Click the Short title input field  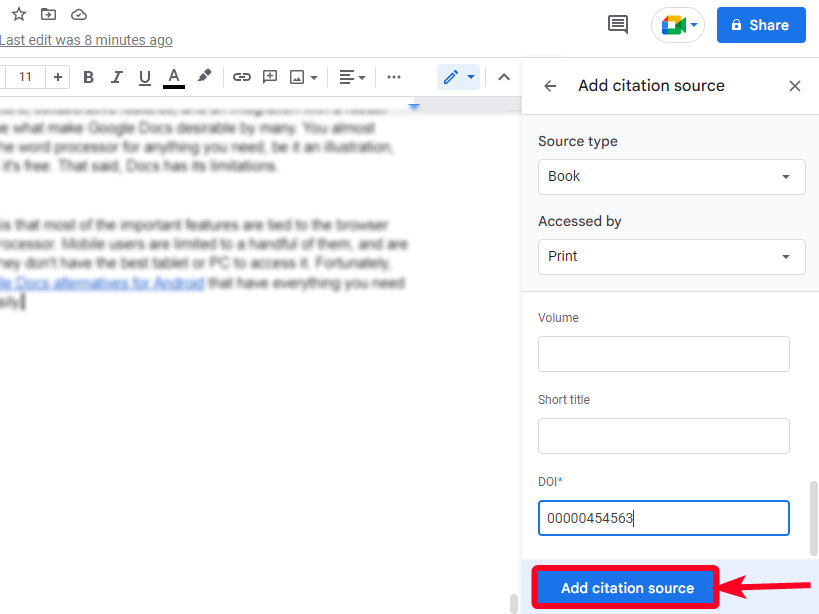pos(663,436)
